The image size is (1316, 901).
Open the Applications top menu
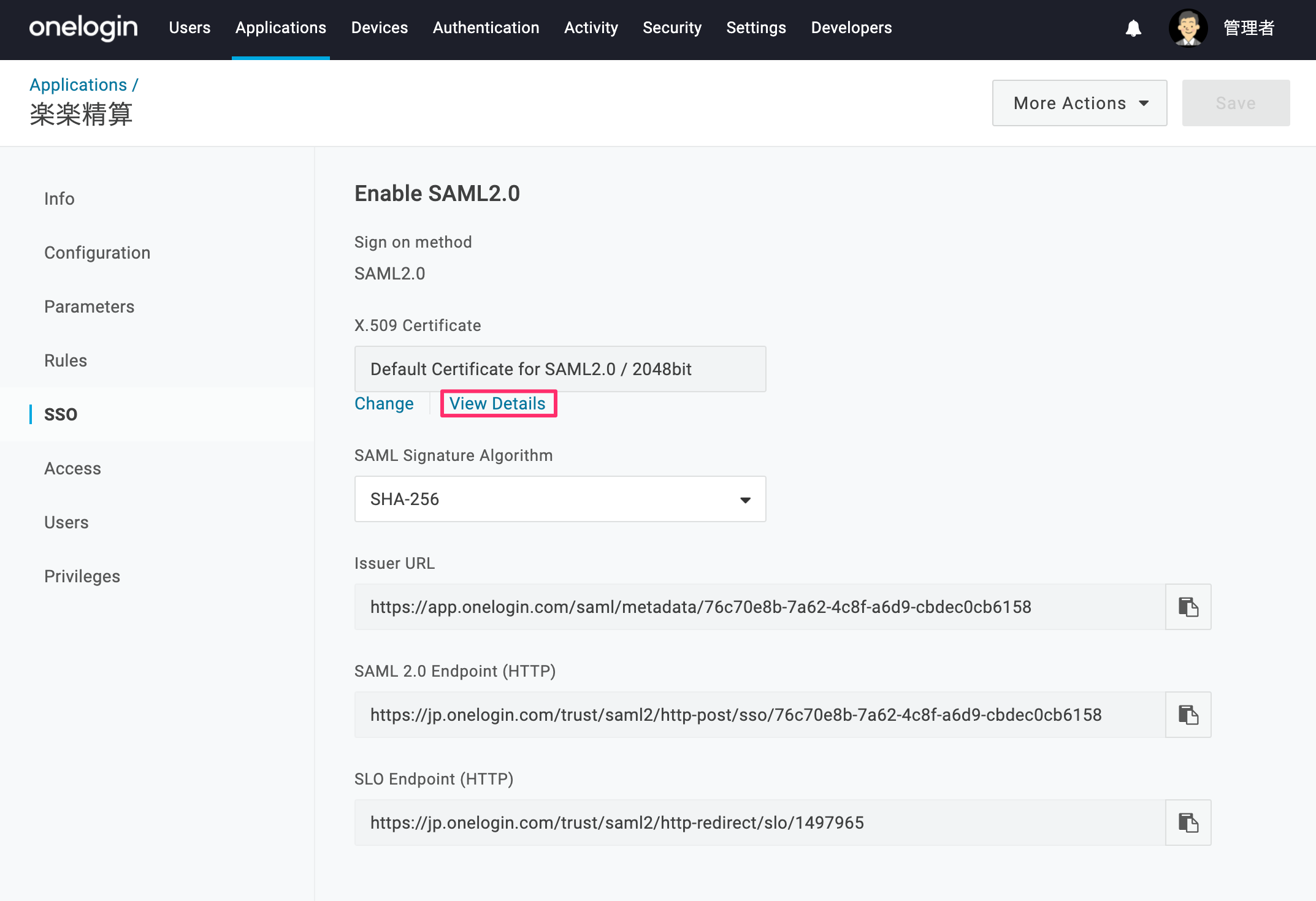(281, 28)
